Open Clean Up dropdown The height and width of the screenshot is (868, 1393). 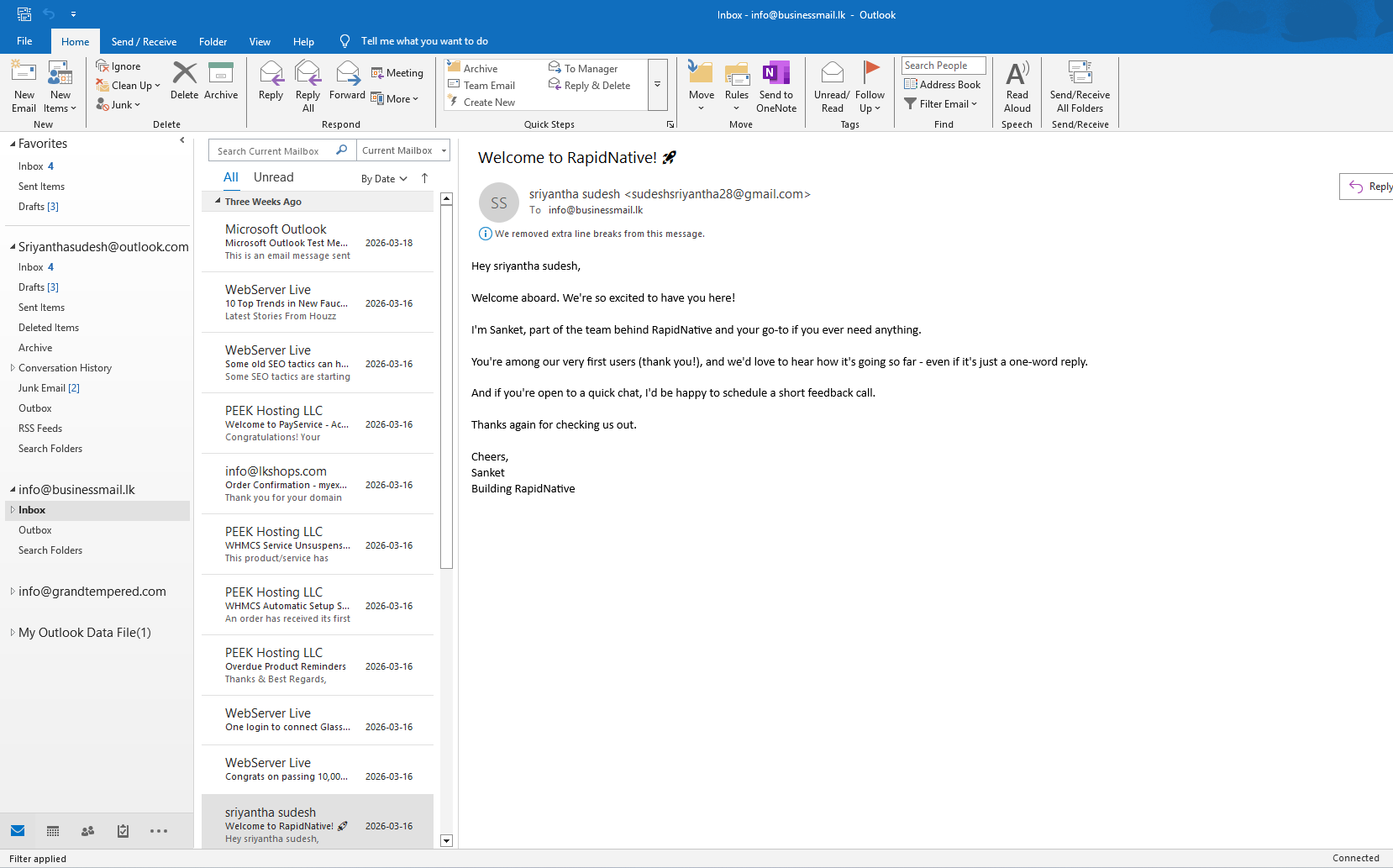129,86
